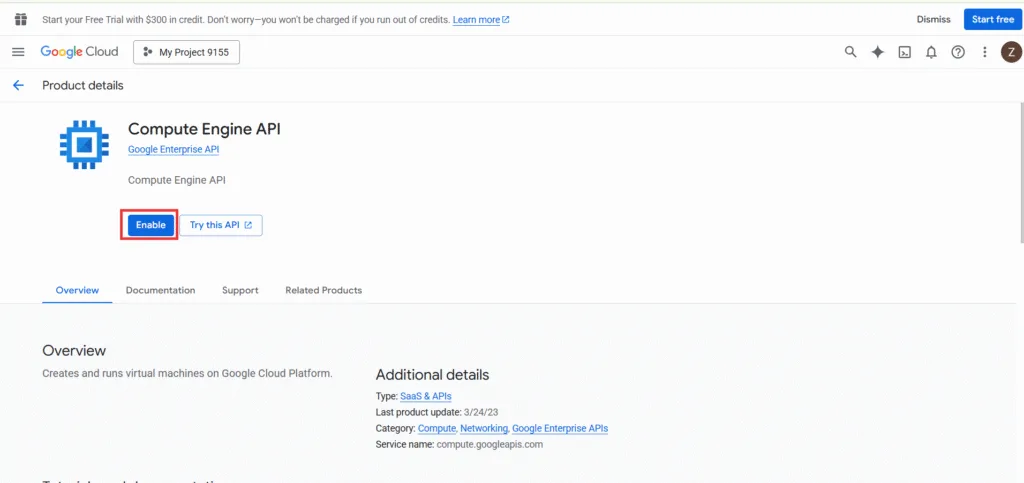Open the main navigation hamburger menu
Image resolution: width=1024 pixels, height=483 pixels.
click(18, 52)
